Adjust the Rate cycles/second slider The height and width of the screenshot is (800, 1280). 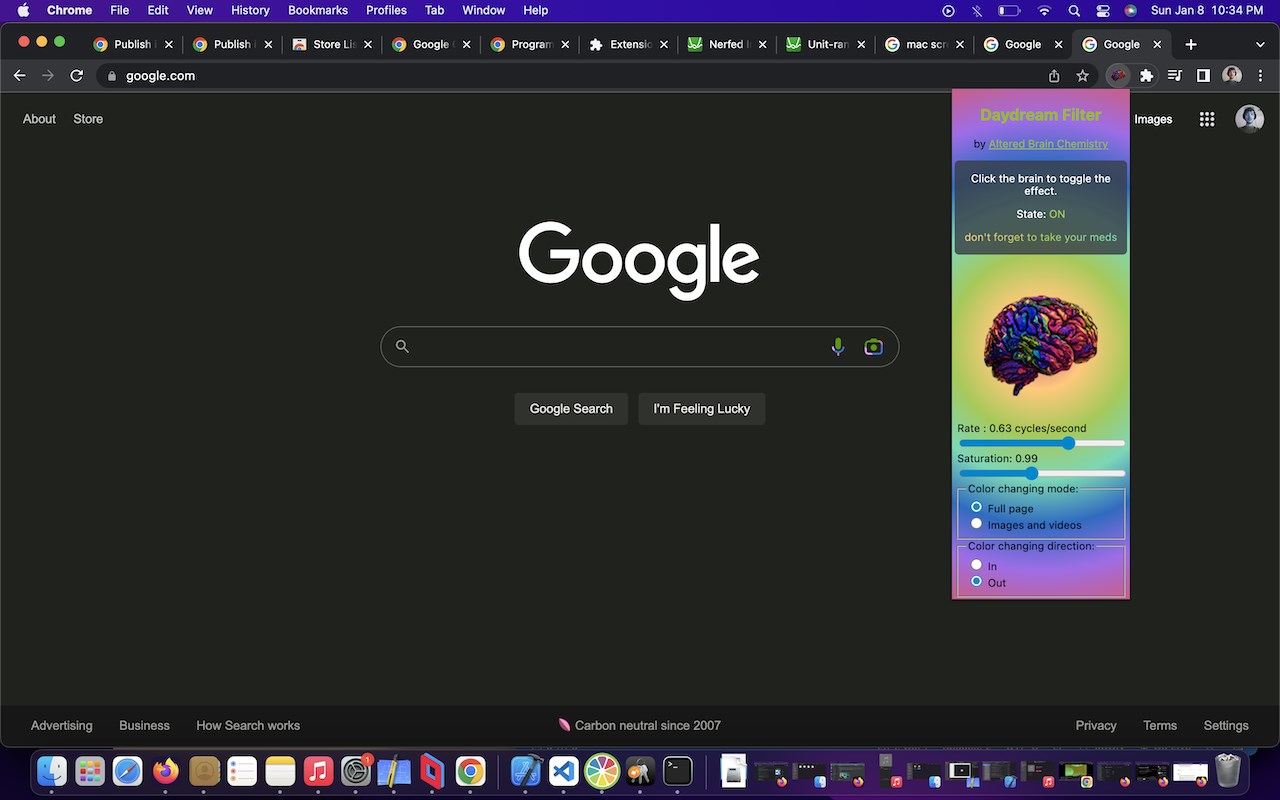[x=1041, y=443]
